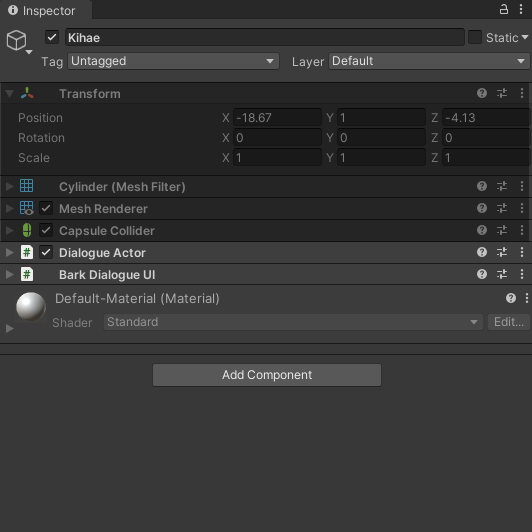Open the Transform component help icon
This screenshot has height=532, width=532.
tap(482, 93)
